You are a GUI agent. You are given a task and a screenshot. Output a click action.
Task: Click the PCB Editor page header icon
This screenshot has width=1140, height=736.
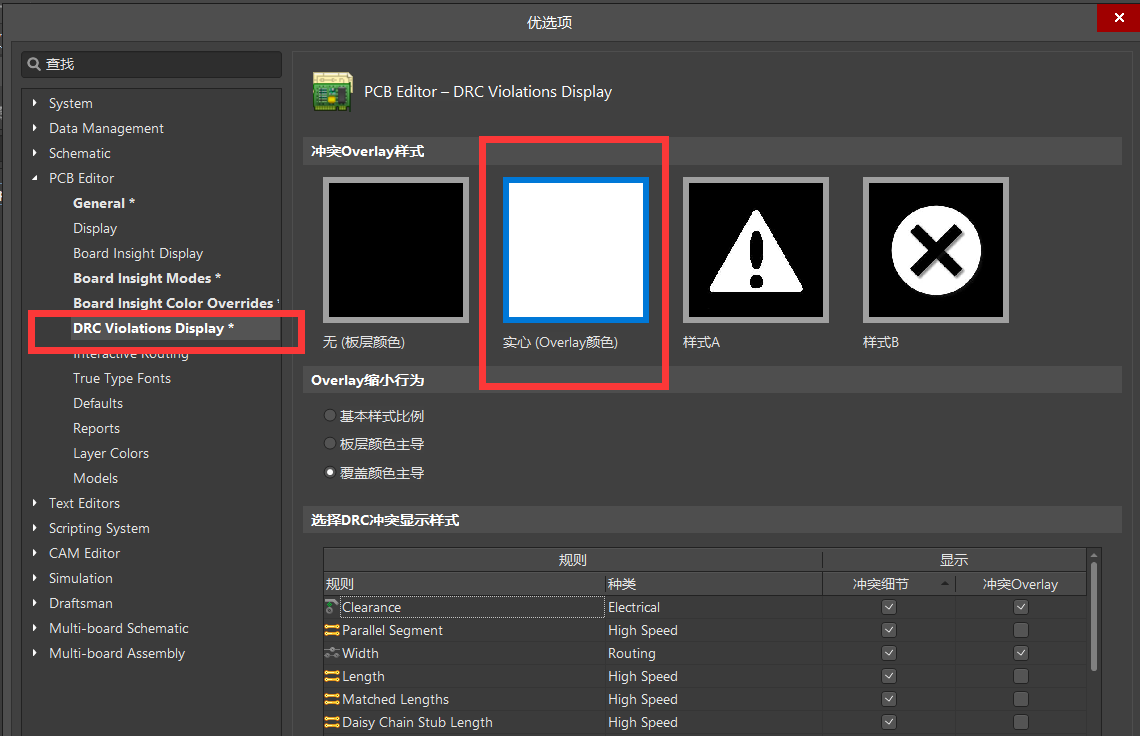331,91
